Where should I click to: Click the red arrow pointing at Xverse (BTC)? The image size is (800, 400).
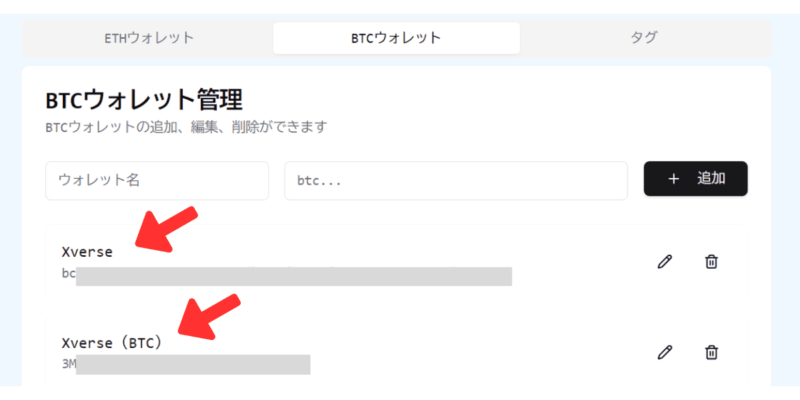(x=209, y=316)
